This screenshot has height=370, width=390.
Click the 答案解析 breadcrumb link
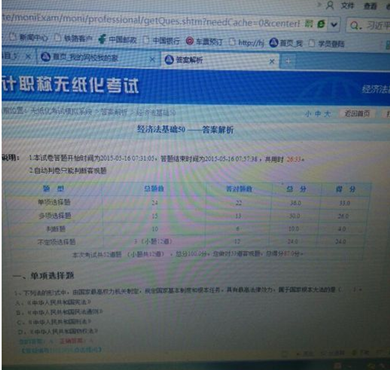pos(114,112)
